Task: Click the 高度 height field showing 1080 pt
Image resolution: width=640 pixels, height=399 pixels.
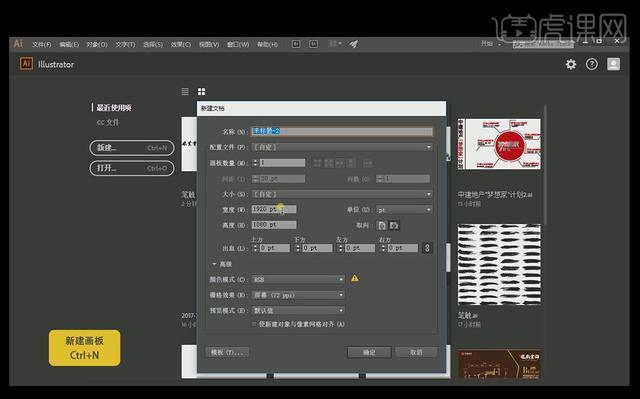Action: tap(274, 225)
